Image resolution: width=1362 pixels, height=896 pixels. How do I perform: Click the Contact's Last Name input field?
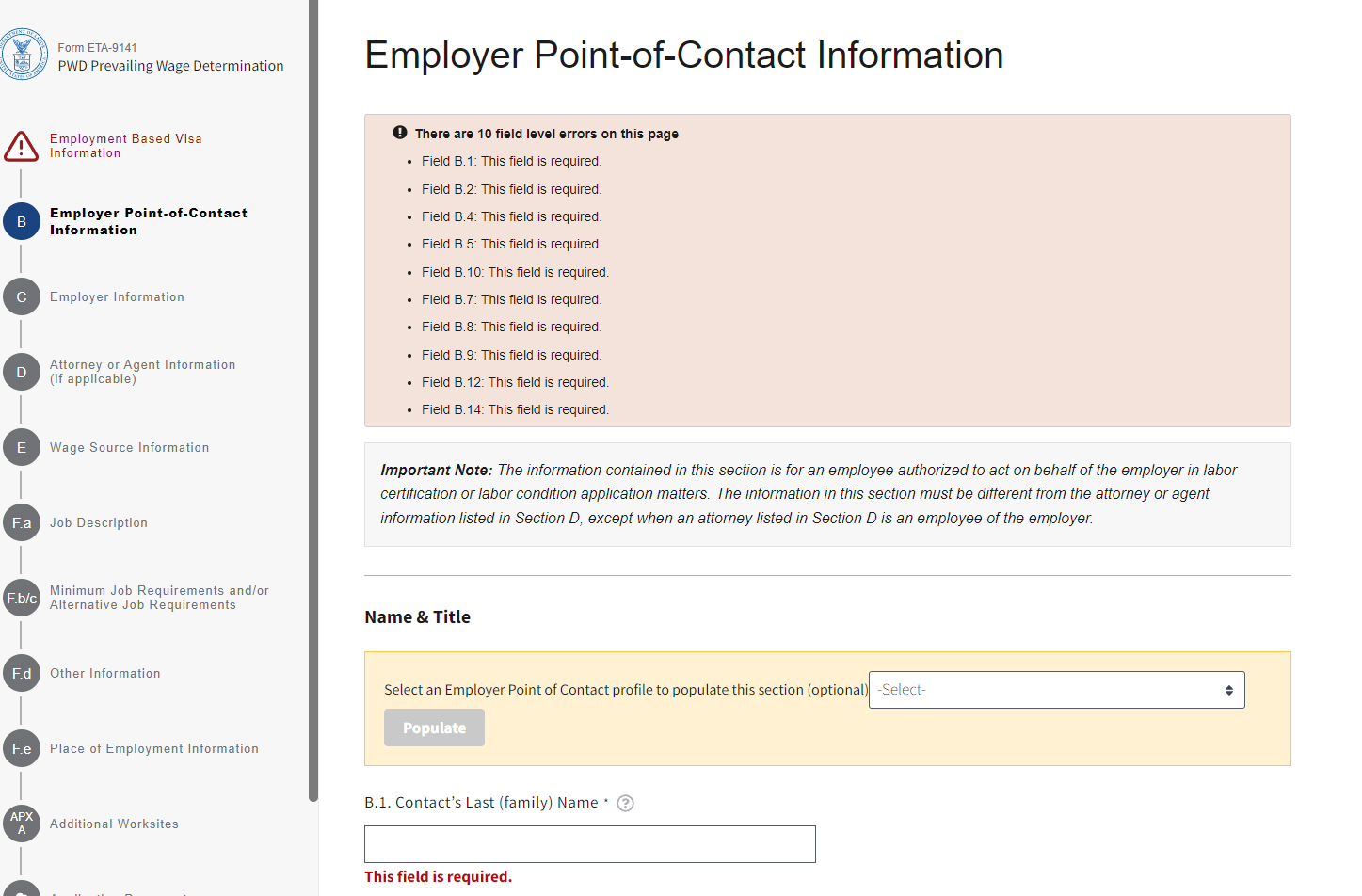pyautogui.click(x=589, y=844)
